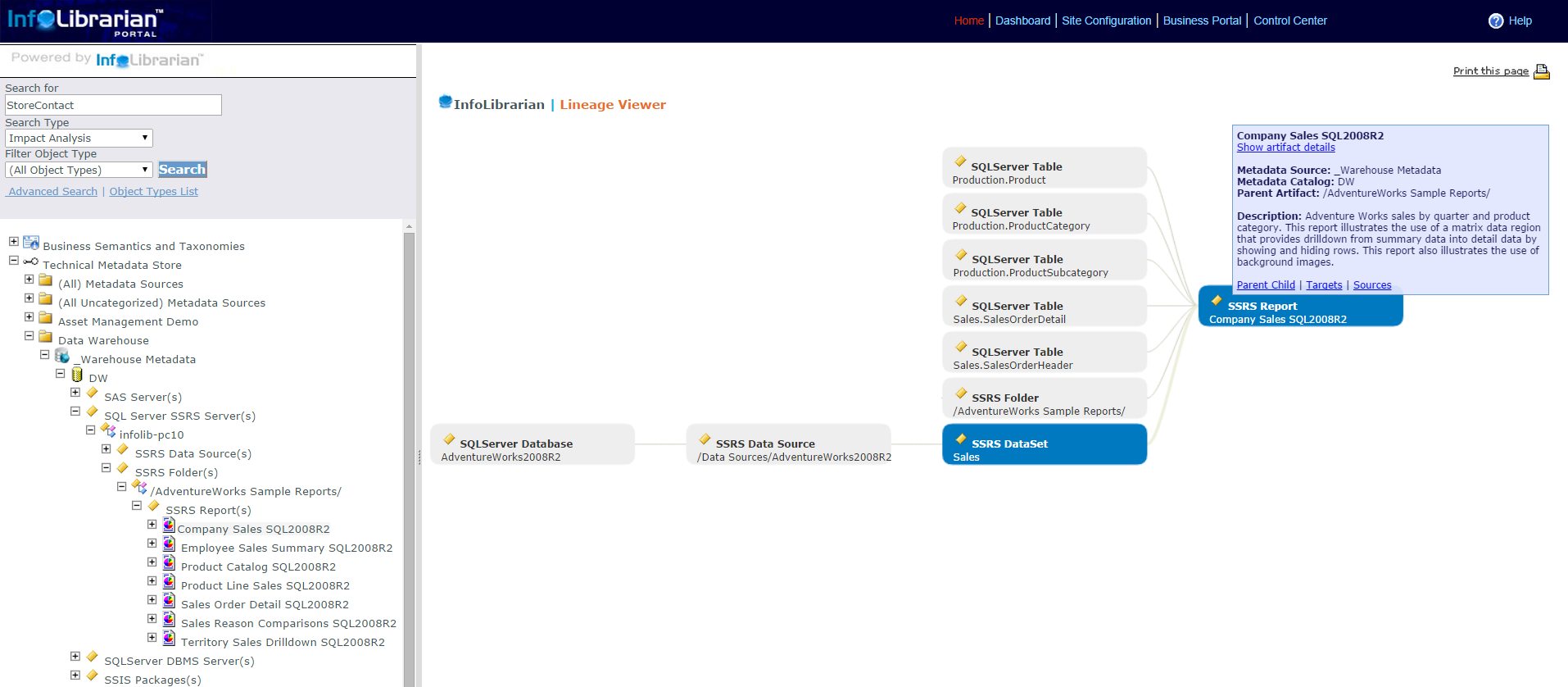
Task: Click the Territory Sales Drilldown report icon
Action: [169, 638]
